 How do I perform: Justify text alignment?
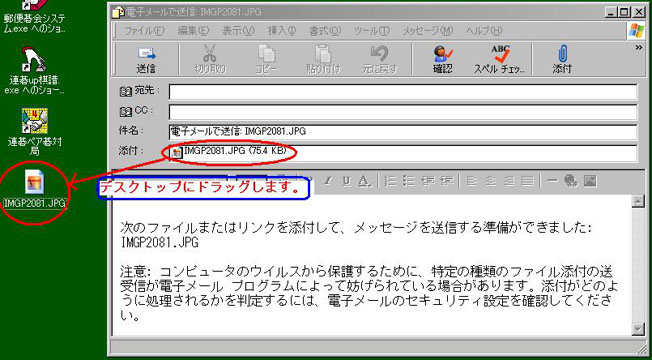pos(528,181)
